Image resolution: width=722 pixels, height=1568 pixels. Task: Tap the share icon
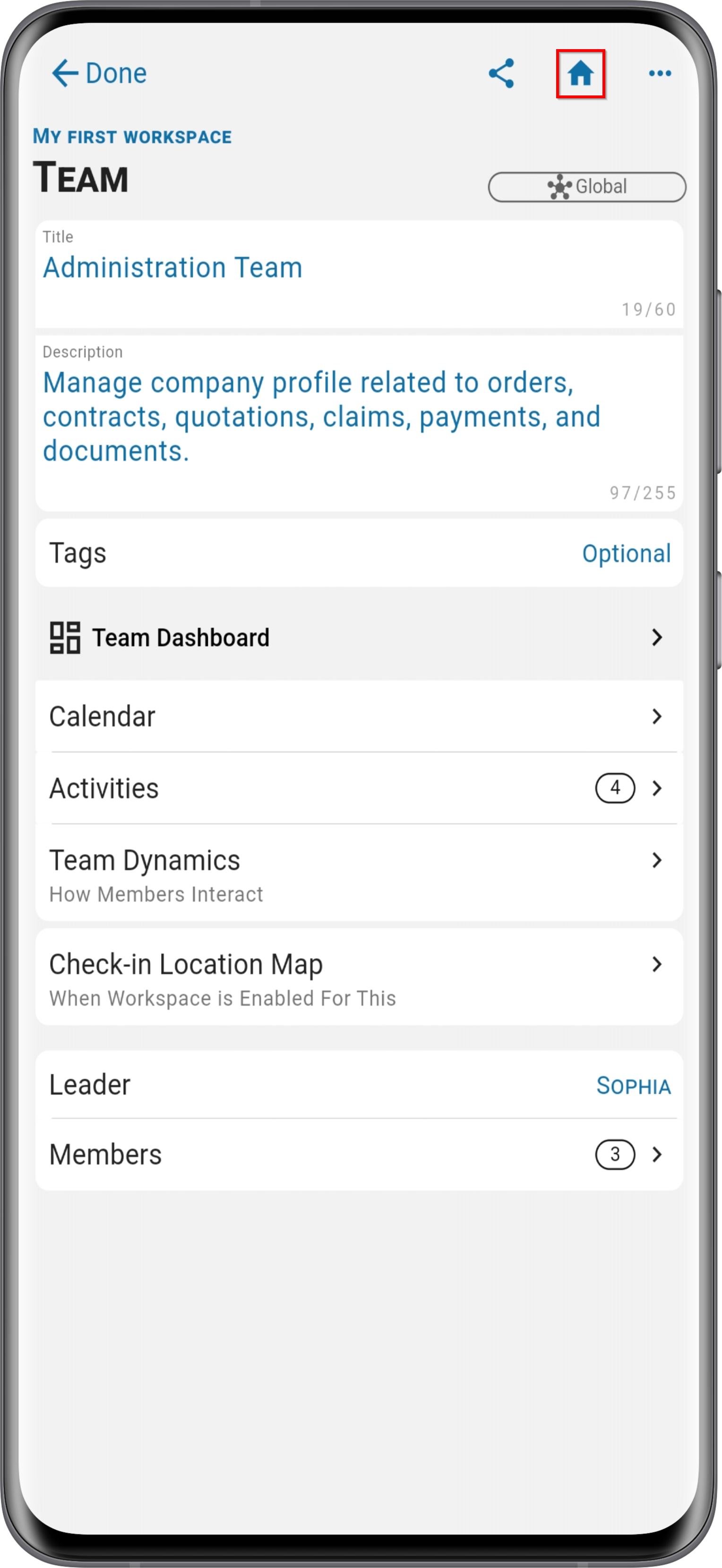[501, 74]
